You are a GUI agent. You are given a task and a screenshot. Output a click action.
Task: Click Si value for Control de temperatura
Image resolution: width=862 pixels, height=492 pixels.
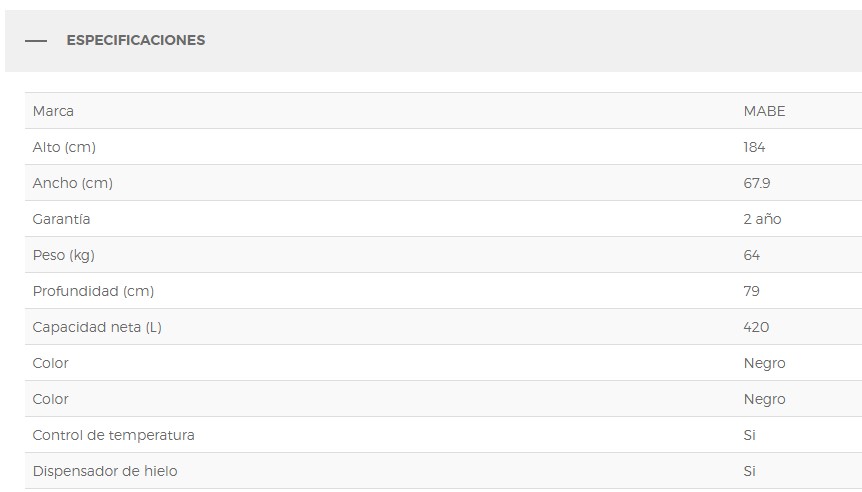(x=749, y=435)
